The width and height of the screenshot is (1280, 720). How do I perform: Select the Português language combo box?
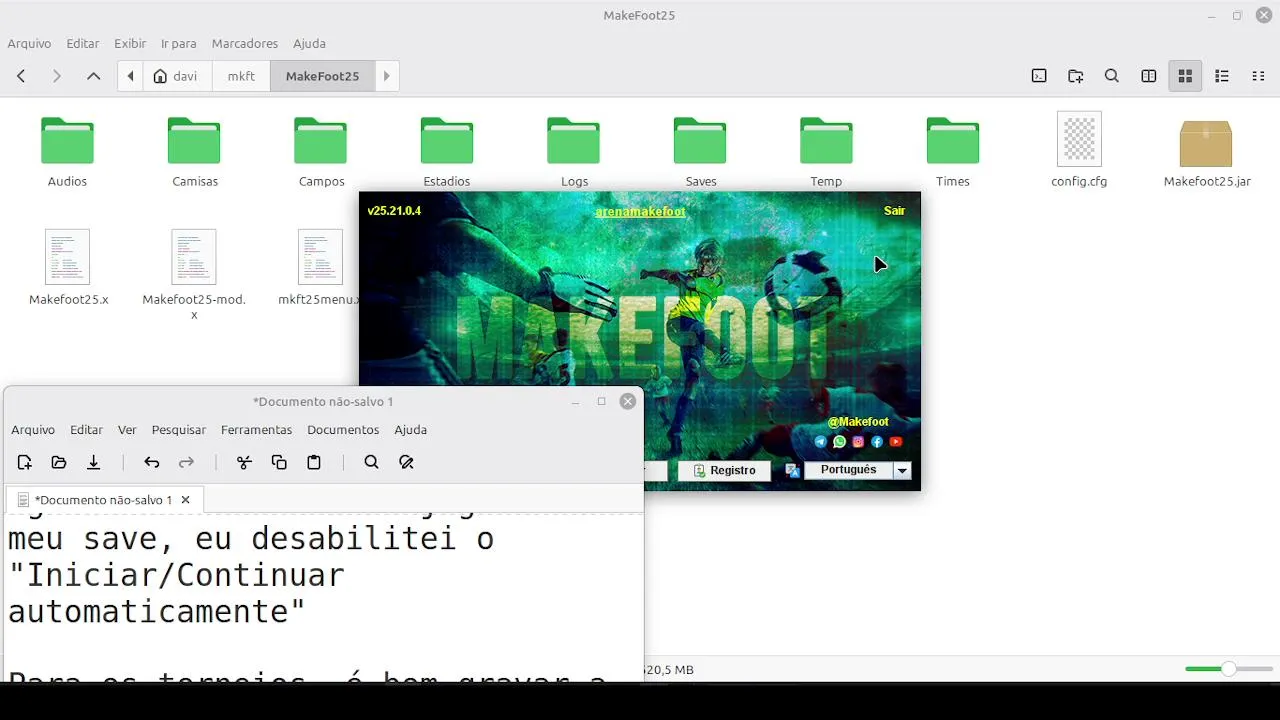click(x=858, y=470)
